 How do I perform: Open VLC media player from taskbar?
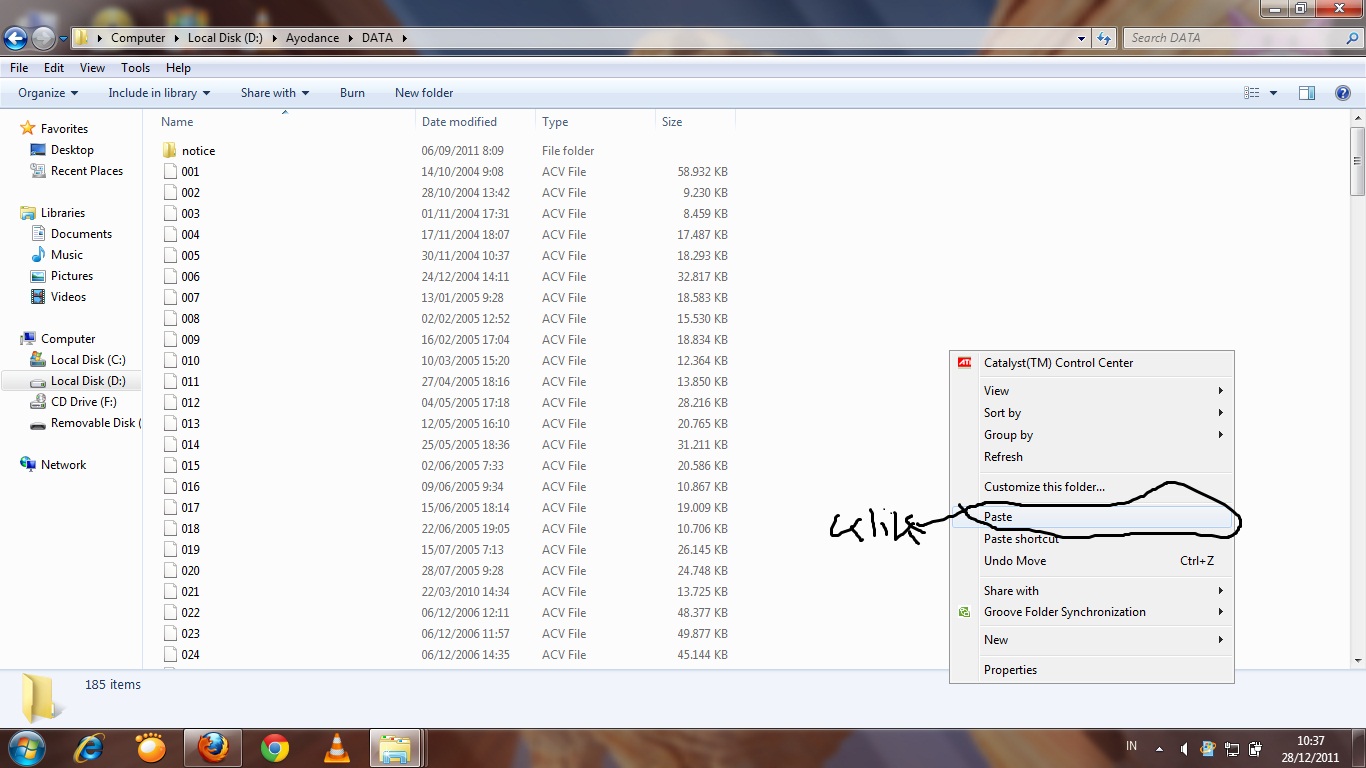(337, 748)
